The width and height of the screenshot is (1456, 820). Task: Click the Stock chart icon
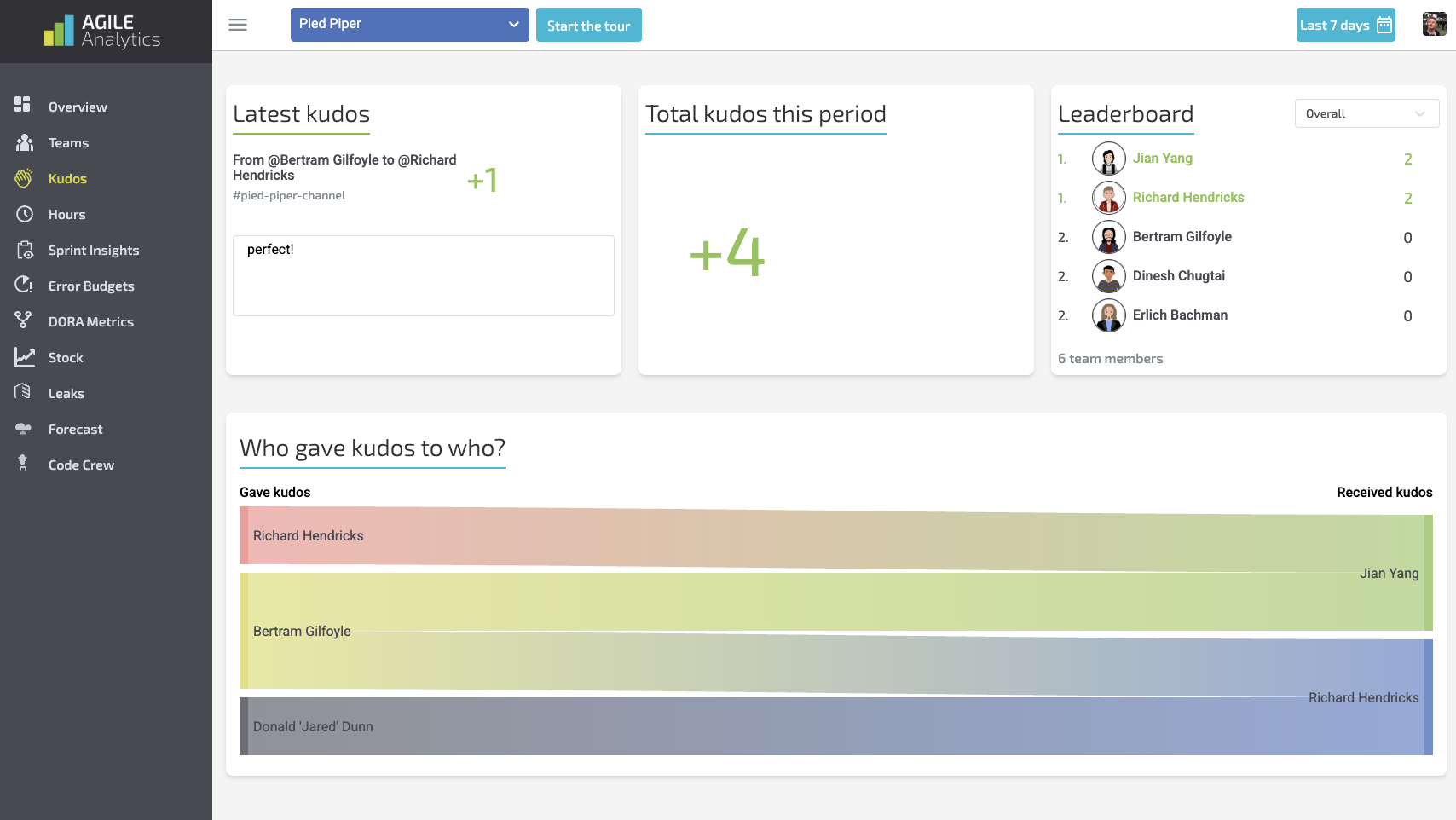24,357
